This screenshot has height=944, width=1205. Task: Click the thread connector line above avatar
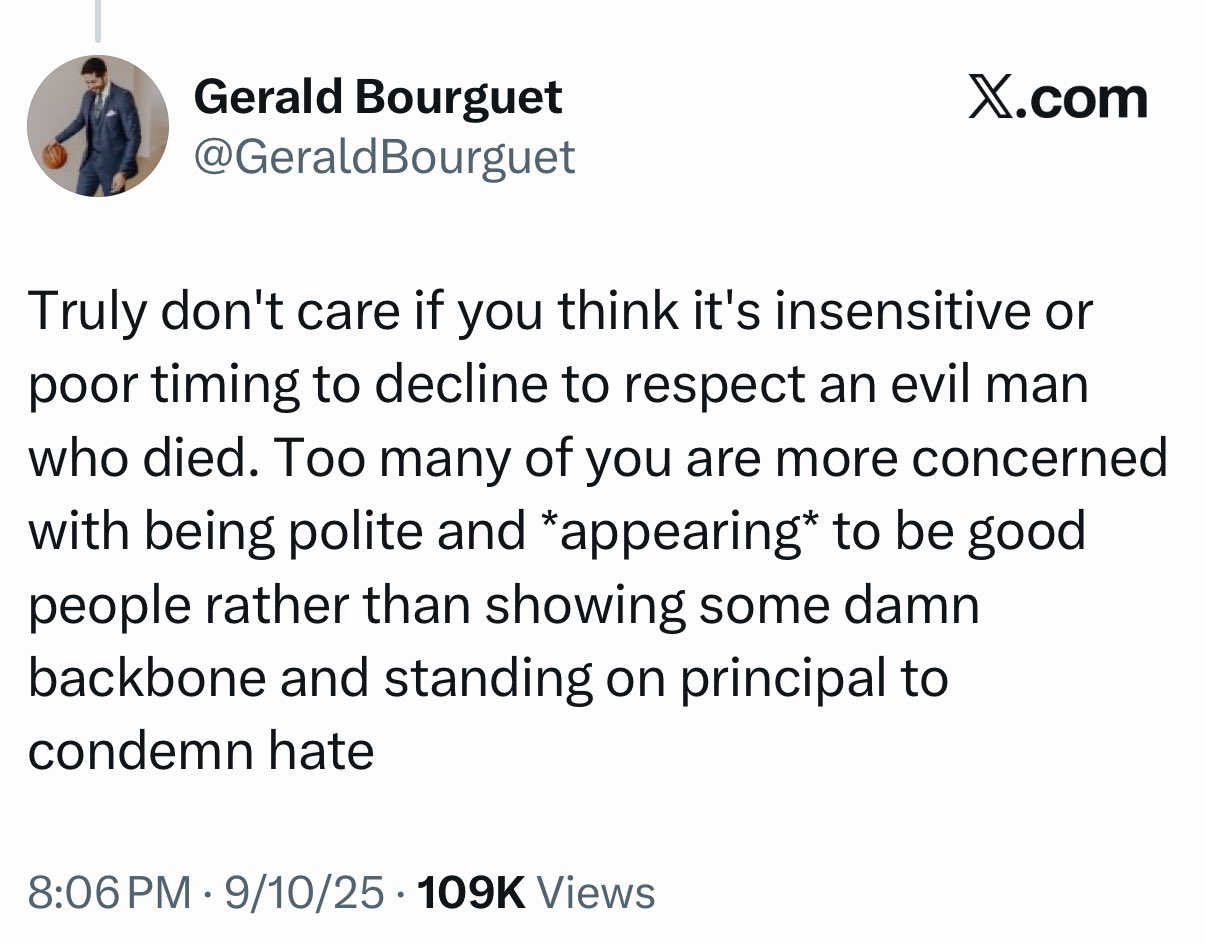point(98,20)
